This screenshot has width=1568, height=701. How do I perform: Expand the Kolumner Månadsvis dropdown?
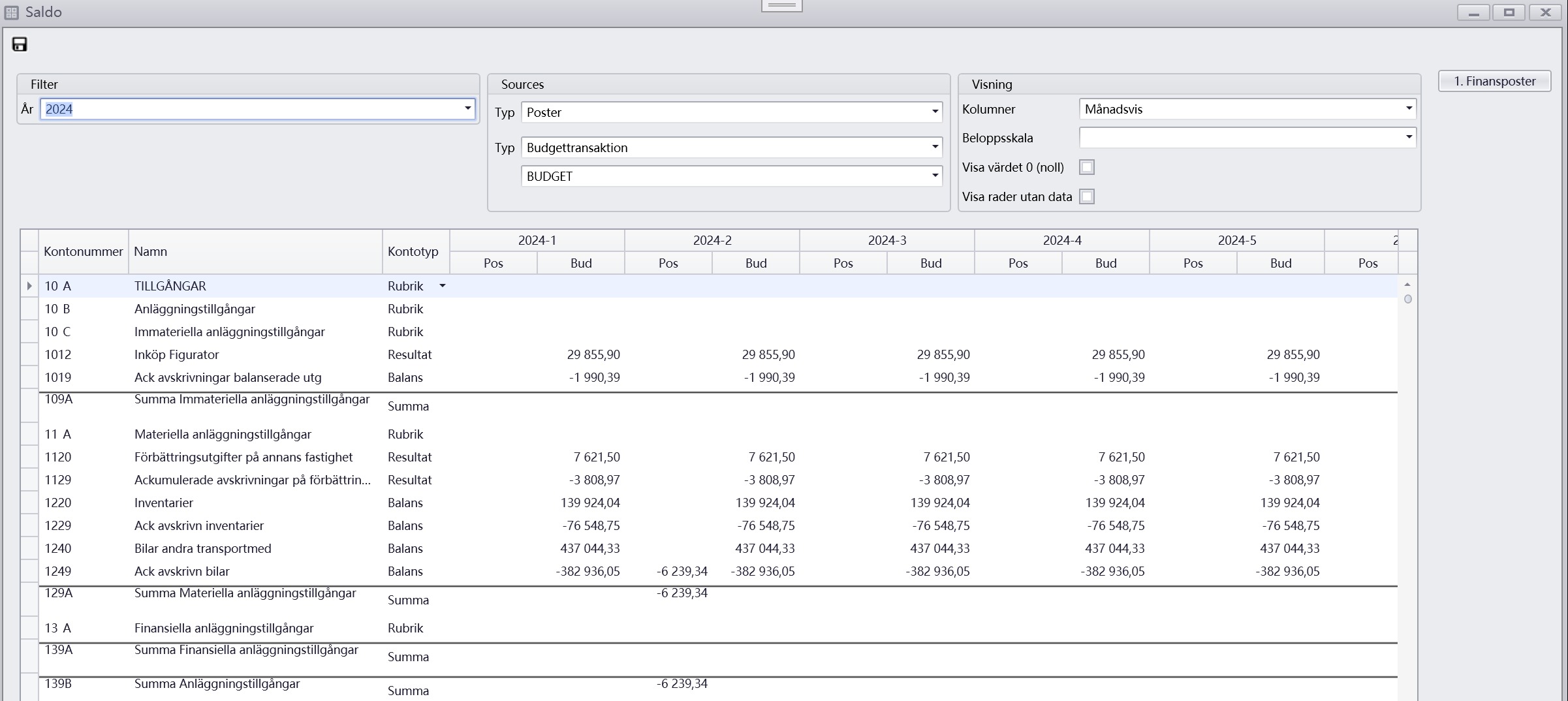1409,109
